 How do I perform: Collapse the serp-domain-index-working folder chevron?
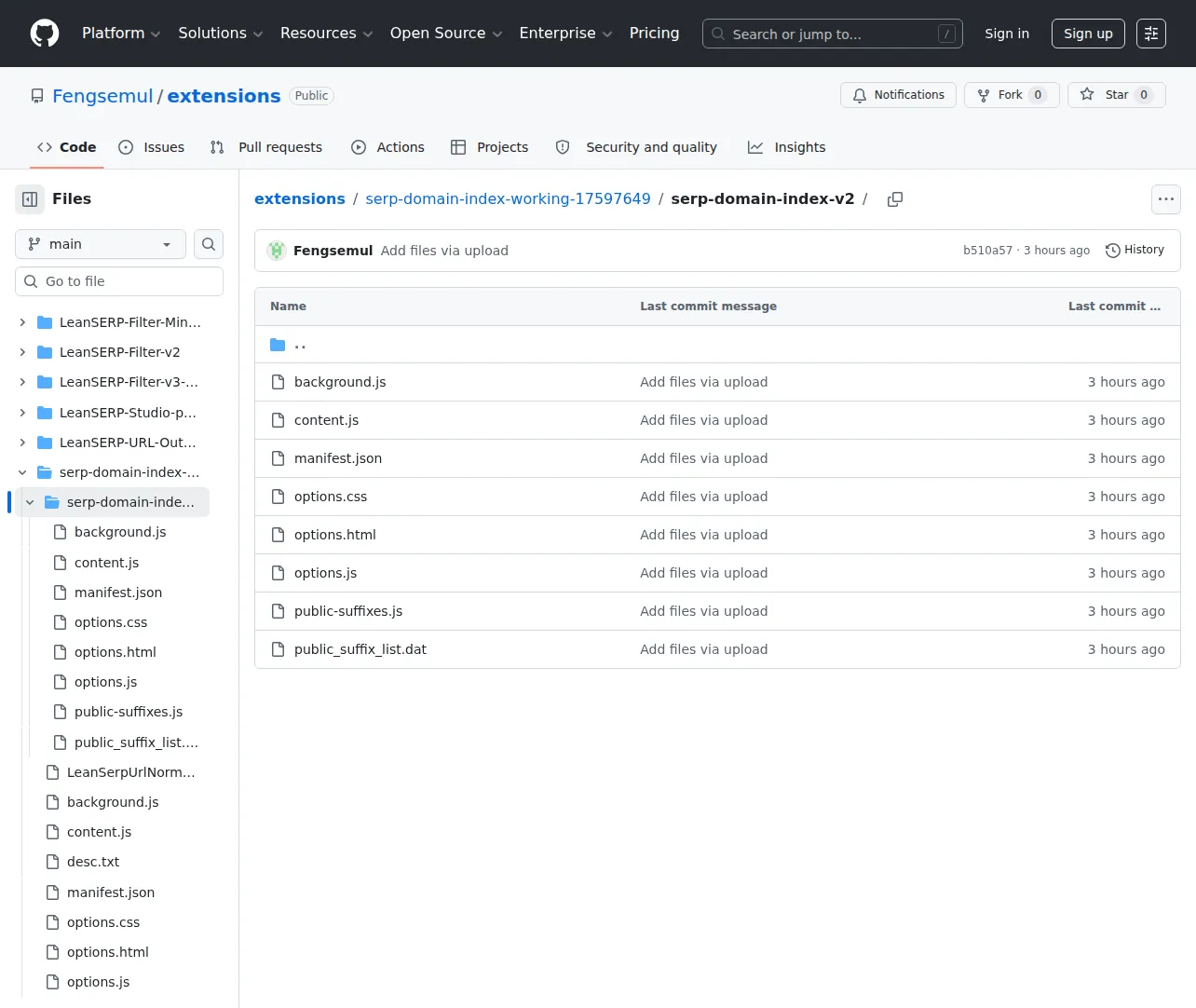(x=22, y=472)
